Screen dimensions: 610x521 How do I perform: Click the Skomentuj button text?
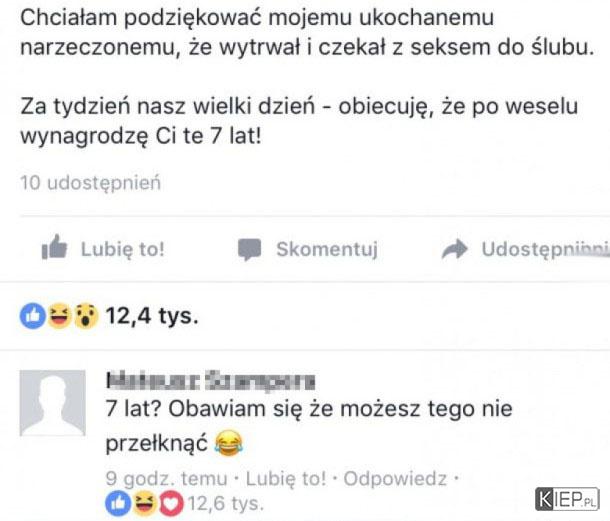click(x=327, y=249)
